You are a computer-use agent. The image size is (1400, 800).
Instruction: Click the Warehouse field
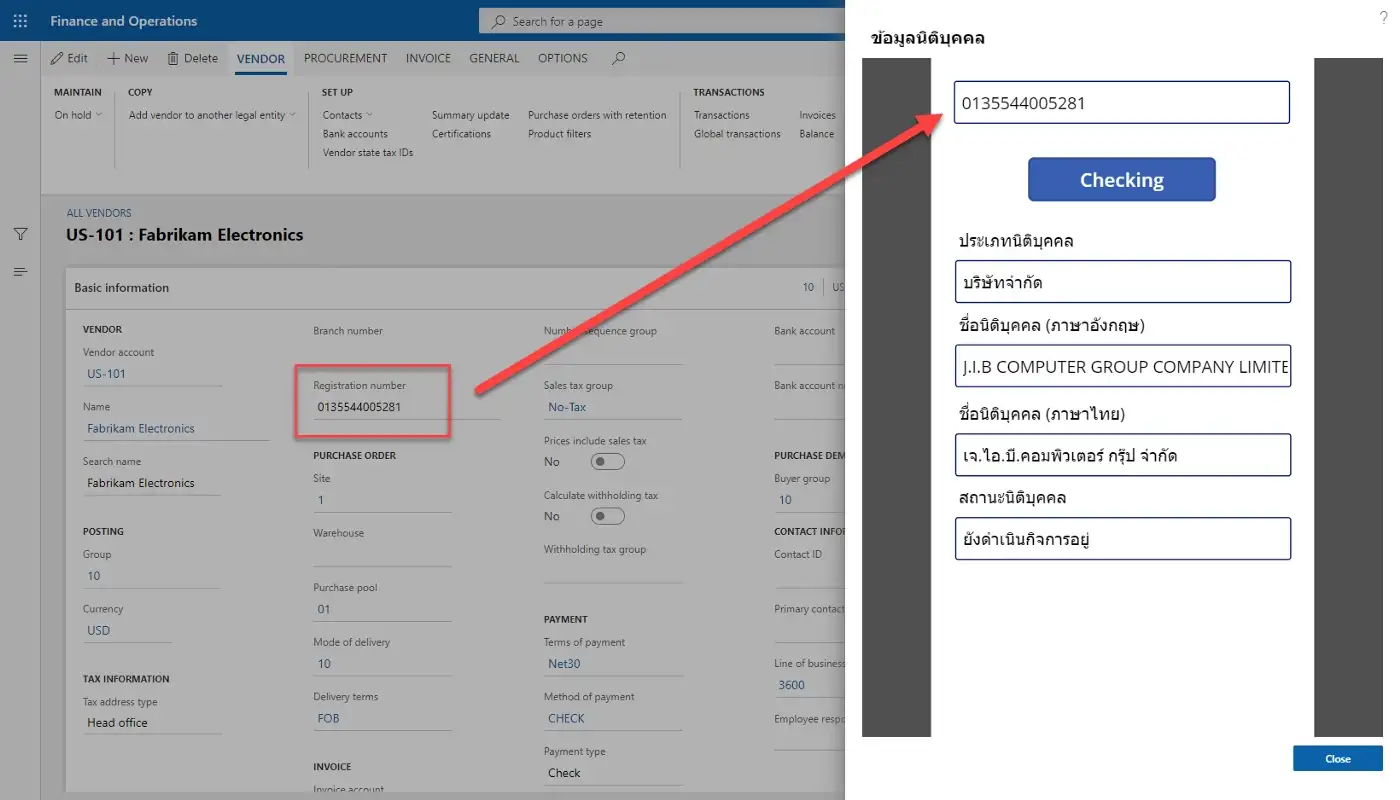pyautogui.click(x=382, y=555)
